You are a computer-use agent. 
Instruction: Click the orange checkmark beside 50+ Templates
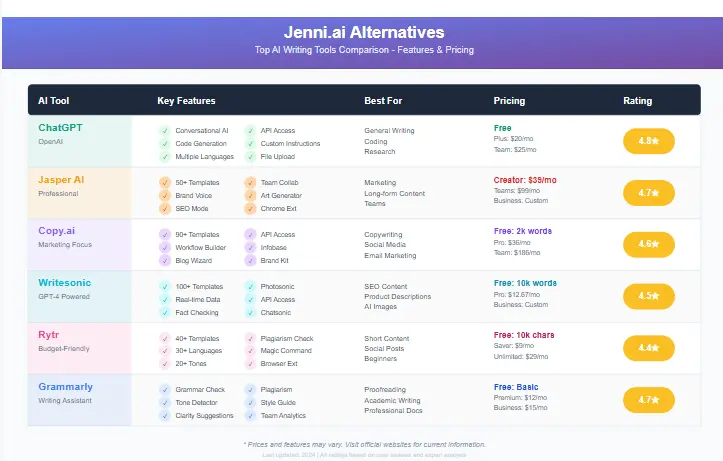pyautogui.click(x=165, y=183)
